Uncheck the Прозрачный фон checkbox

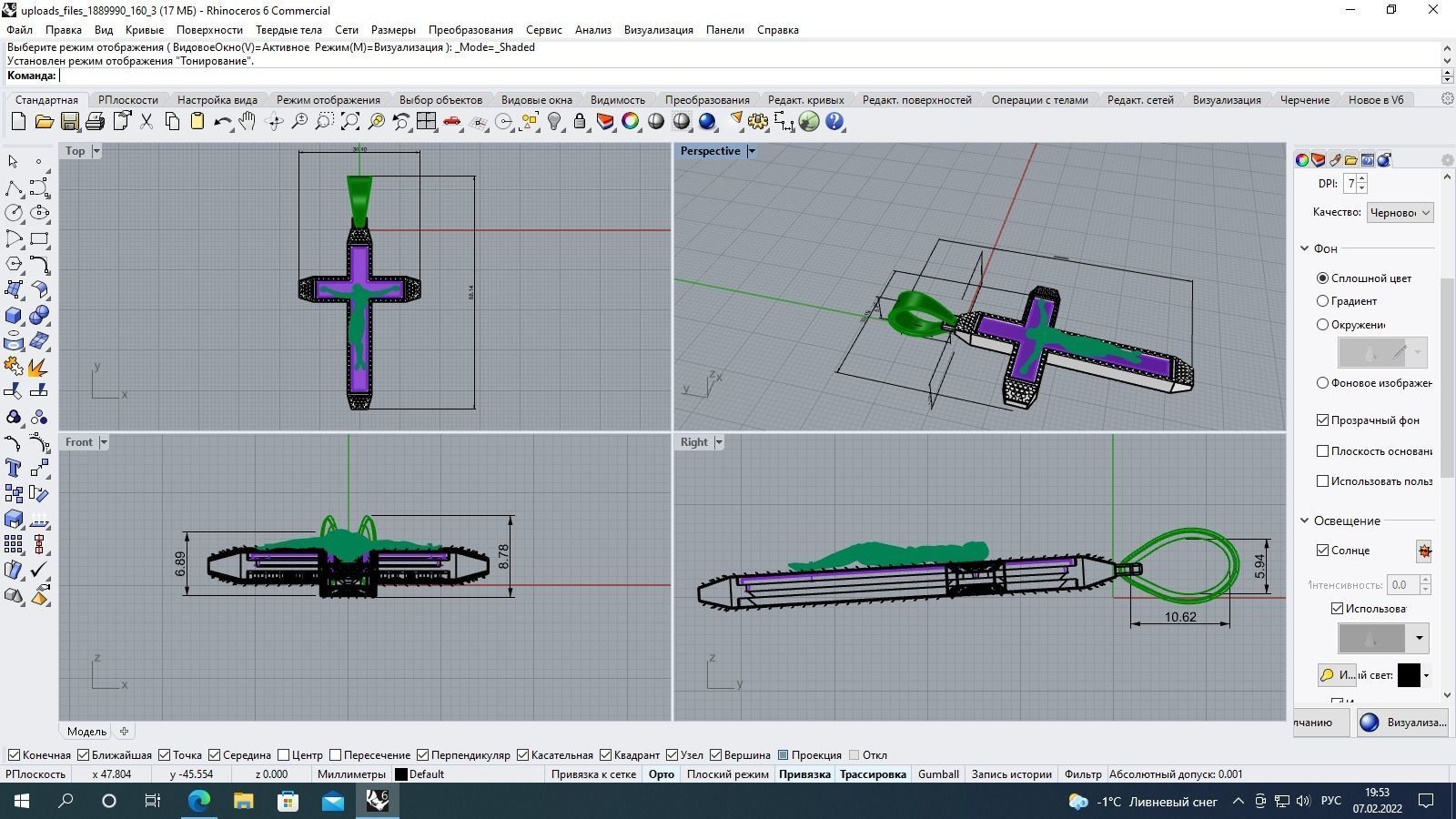(x=1323, y=420)
